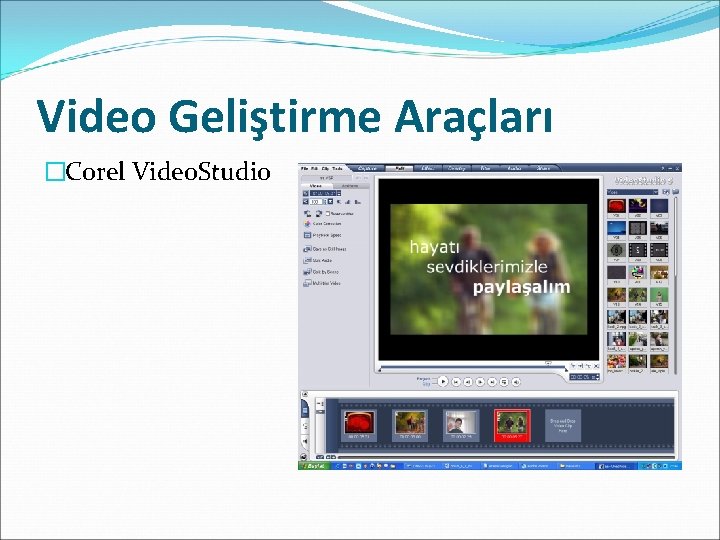Image resolution: width=720 pixels, height=540 pixels.
Task: Click the Load Video icon beside the library dropdown
Action: click(x=666, y=192)
